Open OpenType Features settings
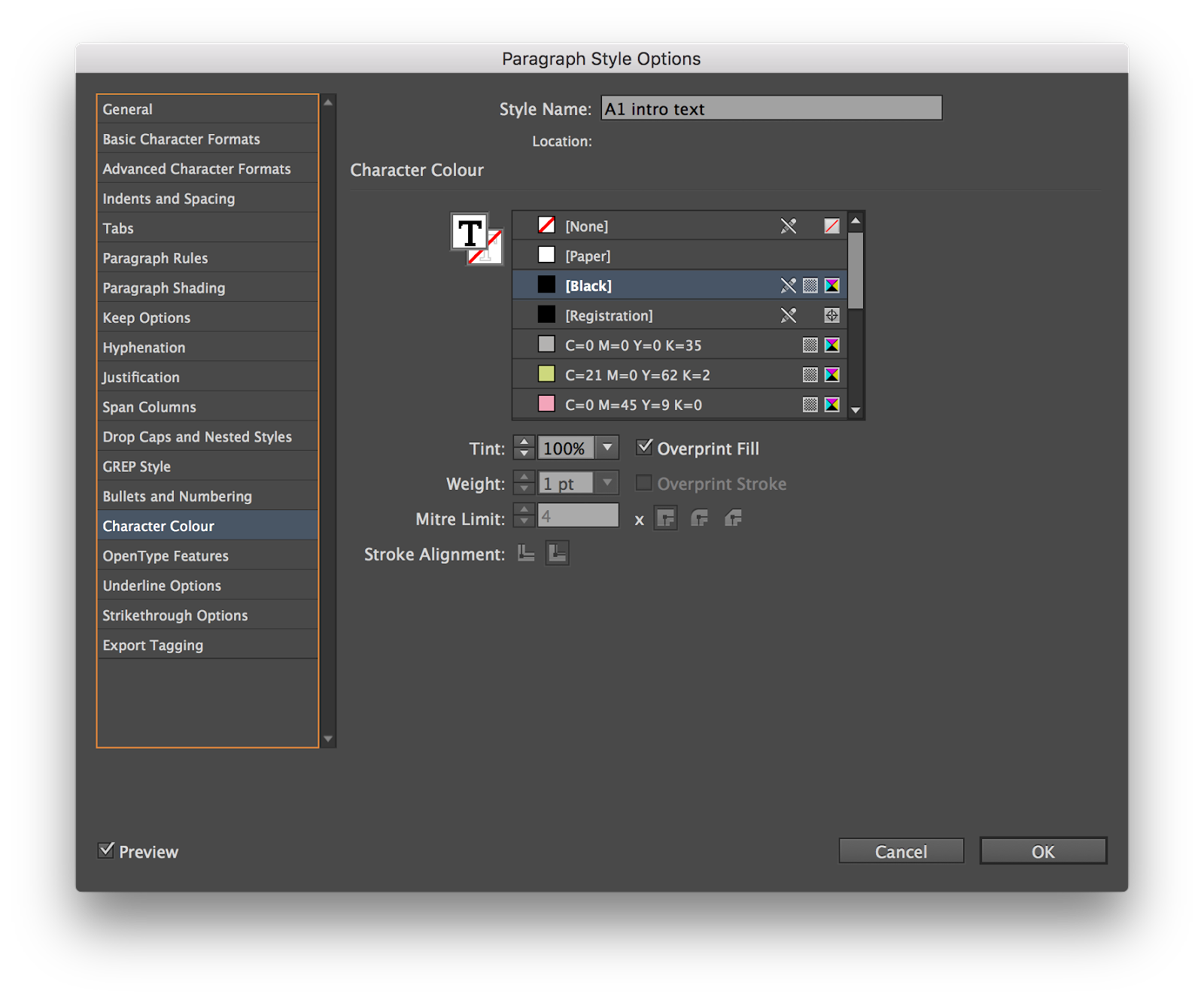This screenshot has height=1000, width=1204. pos(208,556)
